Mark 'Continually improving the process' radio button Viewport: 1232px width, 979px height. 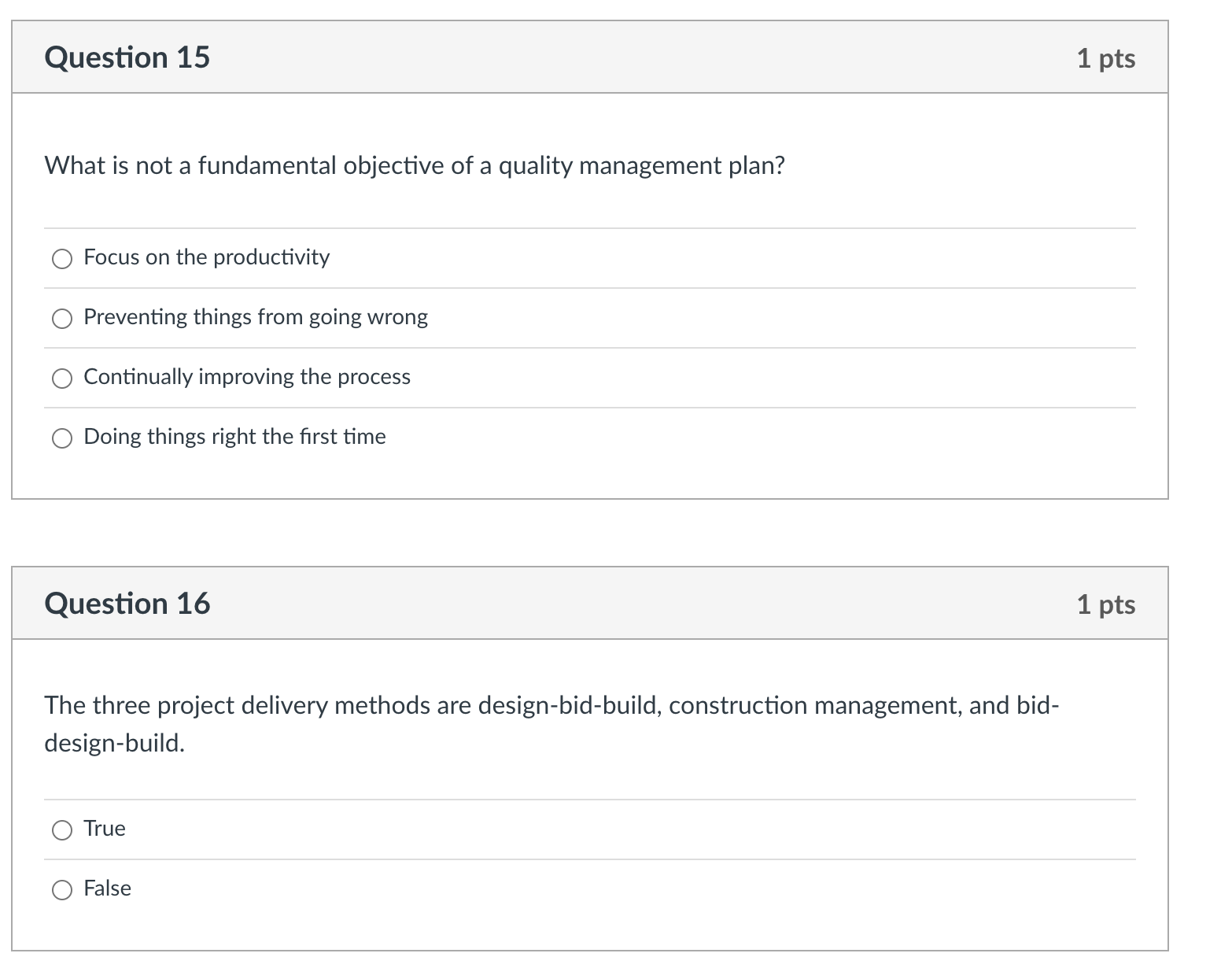click(62, 379)
